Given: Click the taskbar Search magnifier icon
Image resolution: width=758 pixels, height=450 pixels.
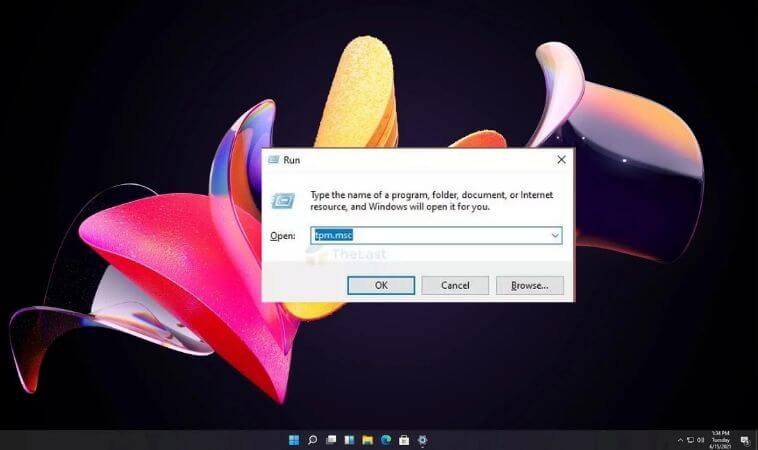Looking at the screenshot, I should tap(313, 440).
